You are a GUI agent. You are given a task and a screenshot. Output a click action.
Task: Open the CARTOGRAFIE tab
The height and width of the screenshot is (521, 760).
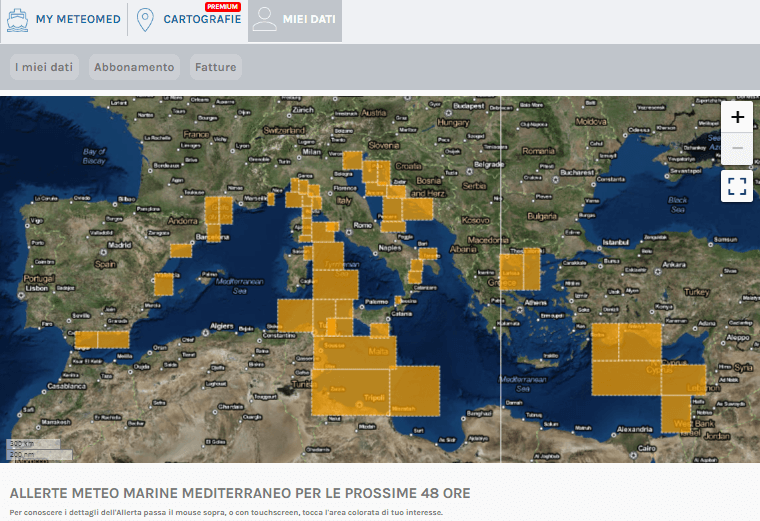point(202,19)
